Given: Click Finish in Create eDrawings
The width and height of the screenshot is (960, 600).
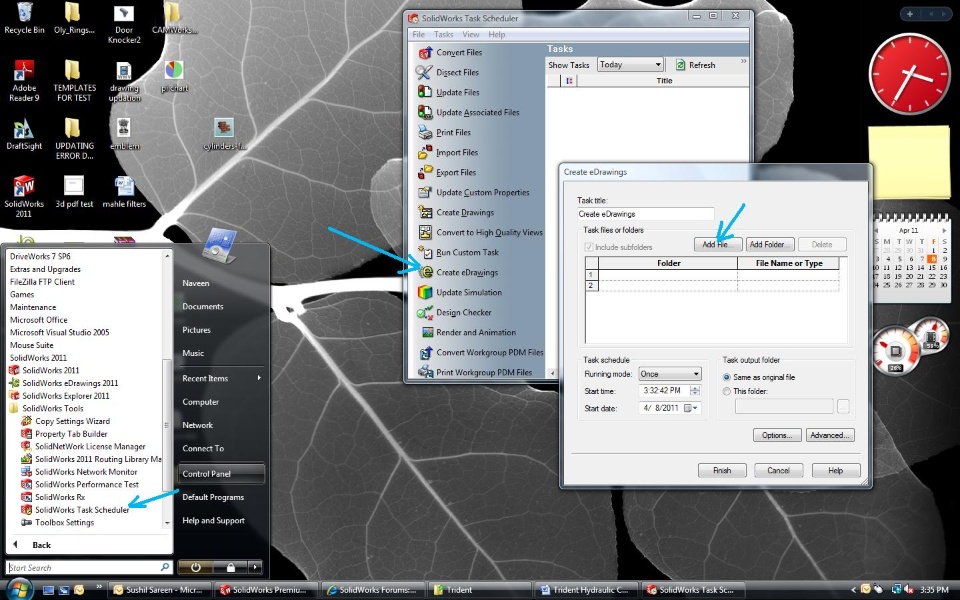Looking at the screenshot, I should coord(722,470).
